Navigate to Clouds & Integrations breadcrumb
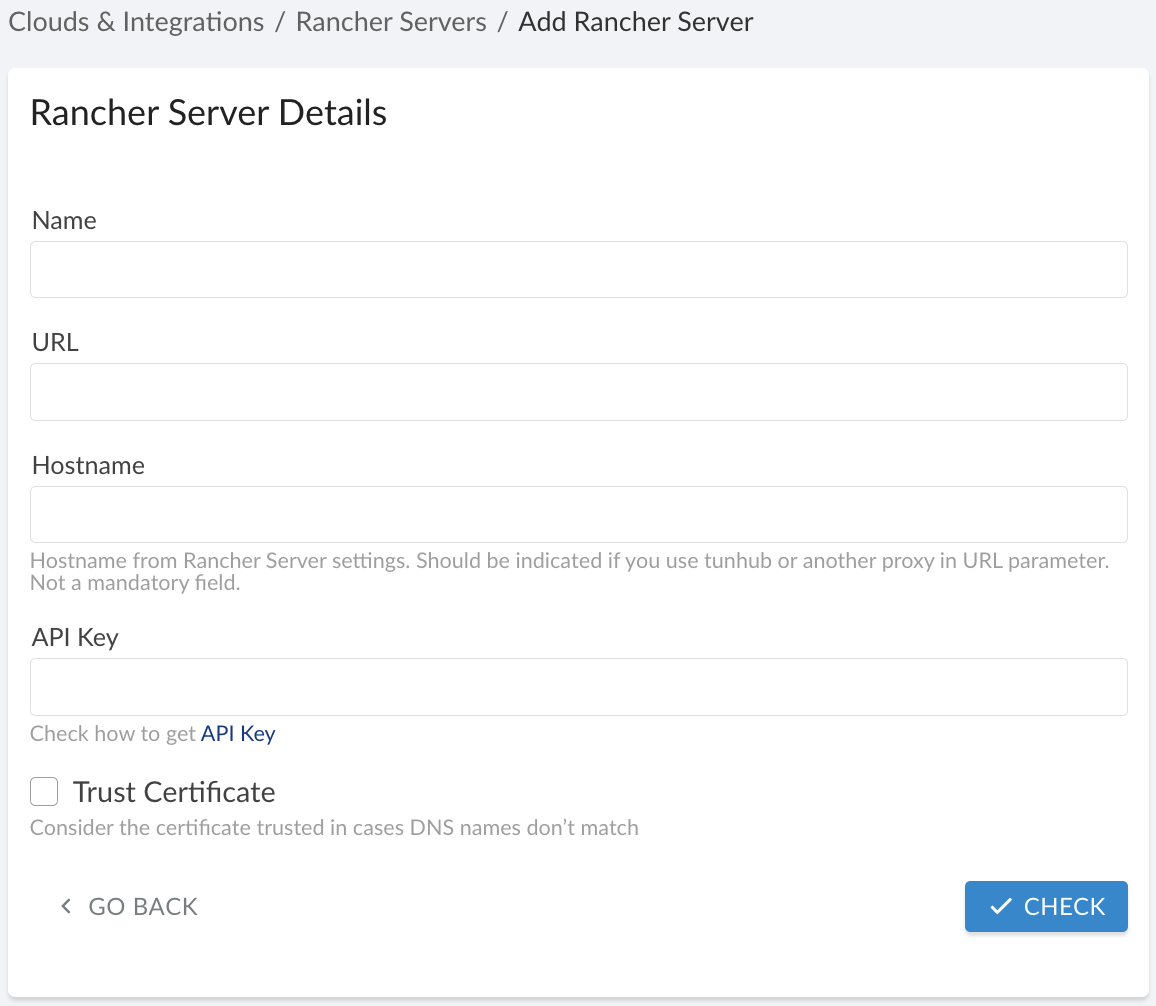Viewport: 1156px width, 1006px height. [x=135, y=21]
